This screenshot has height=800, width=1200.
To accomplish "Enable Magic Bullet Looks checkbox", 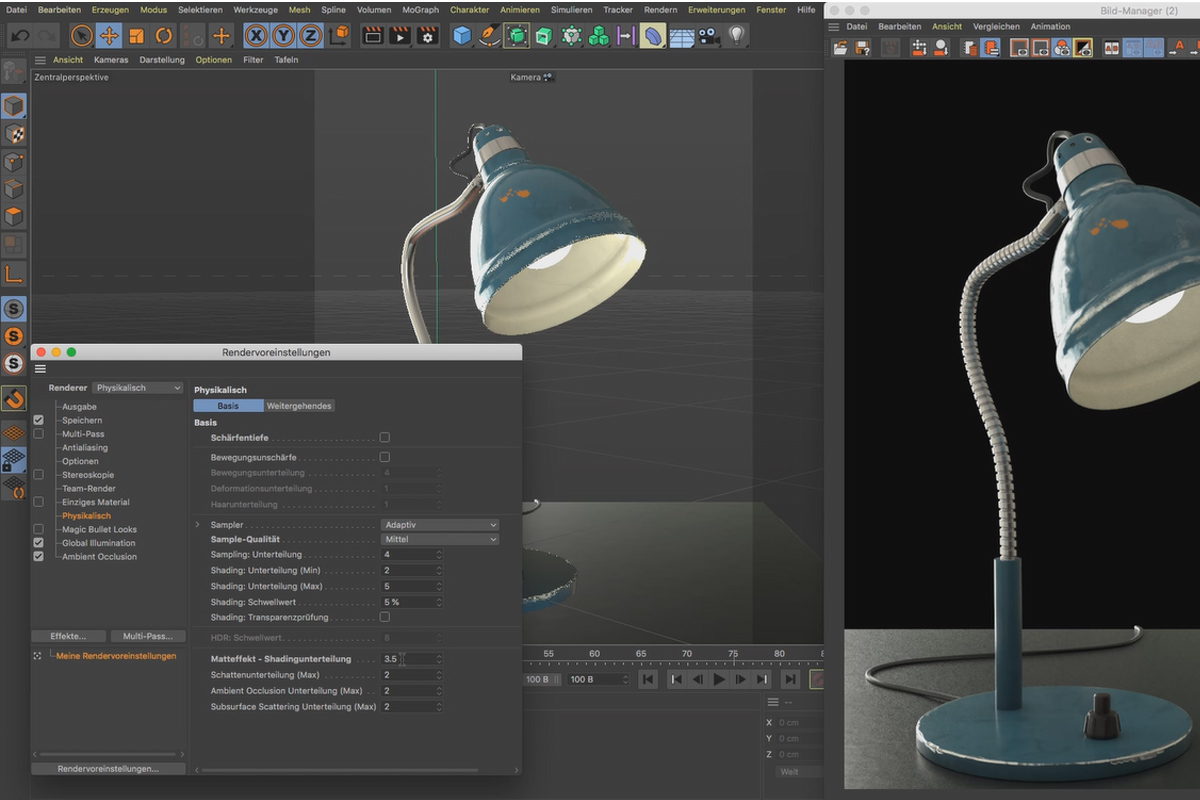I will [x=38, y=529].
